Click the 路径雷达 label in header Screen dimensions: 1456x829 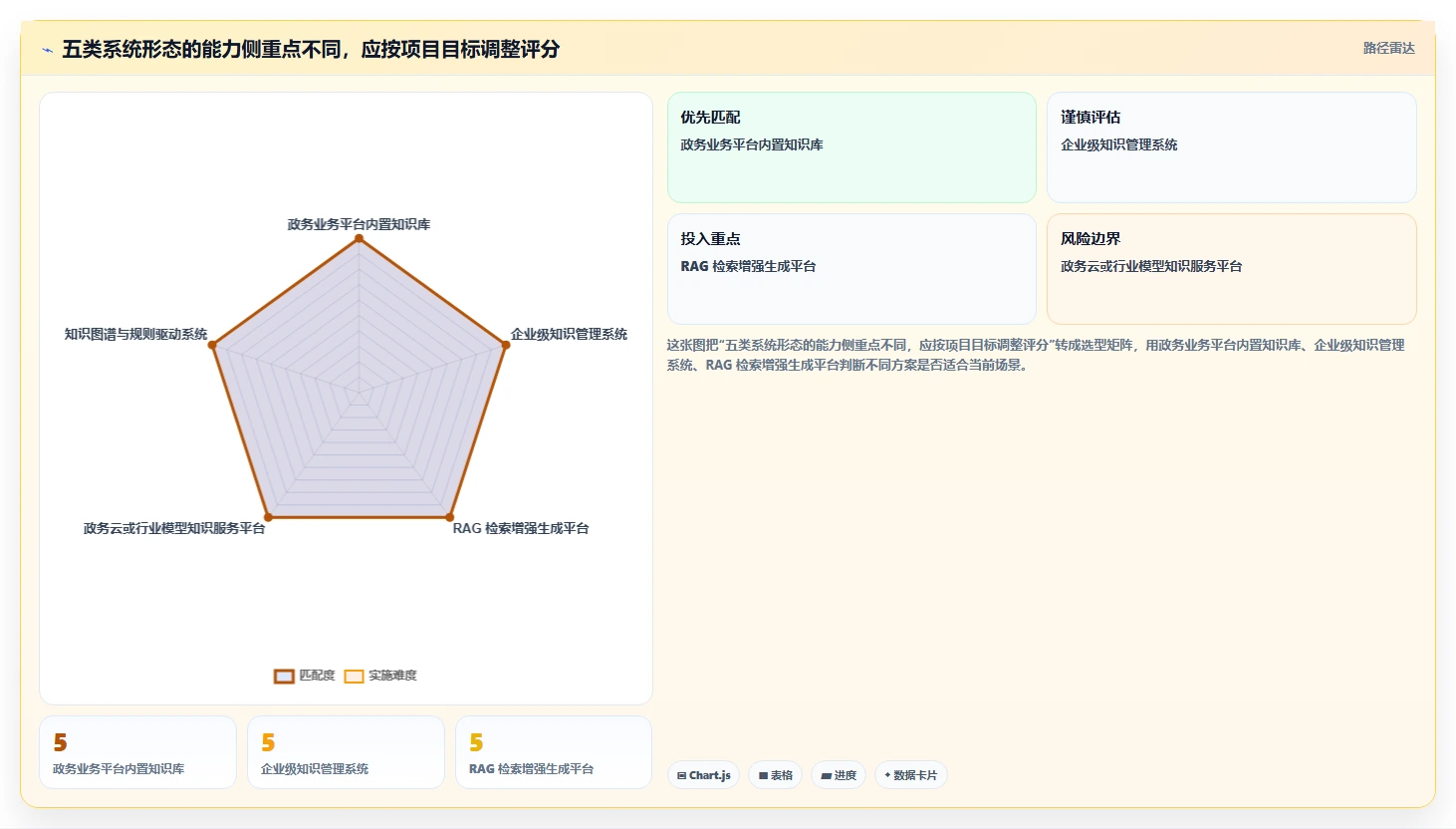(x=1388, y=48)
